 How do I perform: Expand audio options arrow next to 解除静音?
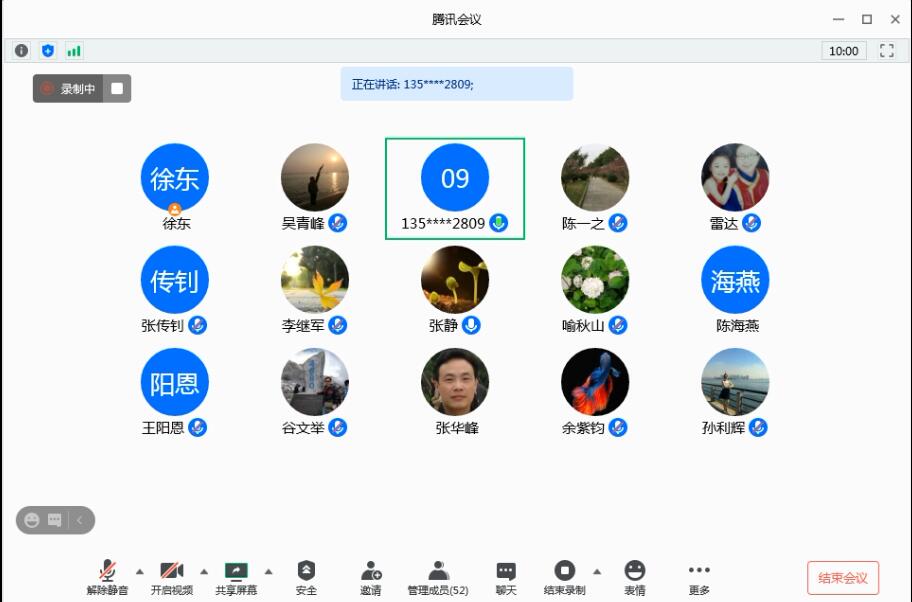140,572
